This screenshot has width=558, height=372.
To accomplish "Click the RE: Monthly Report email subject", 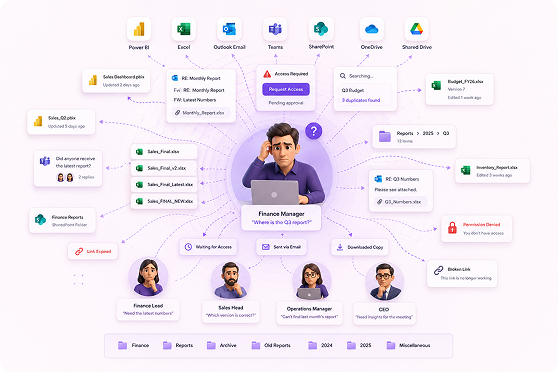I will [x=201, y=78].
